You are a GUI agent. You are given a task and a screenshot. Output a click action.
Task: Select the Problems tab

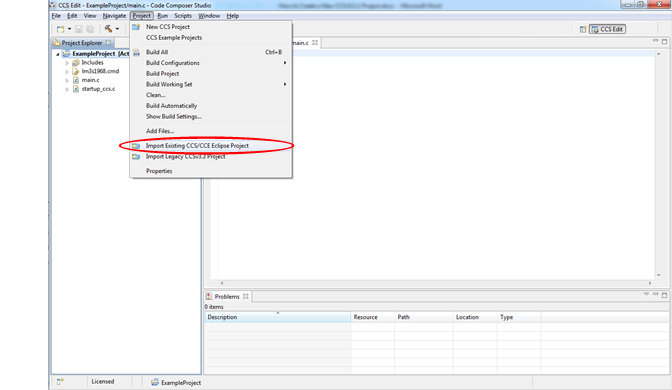click(227, 297)
